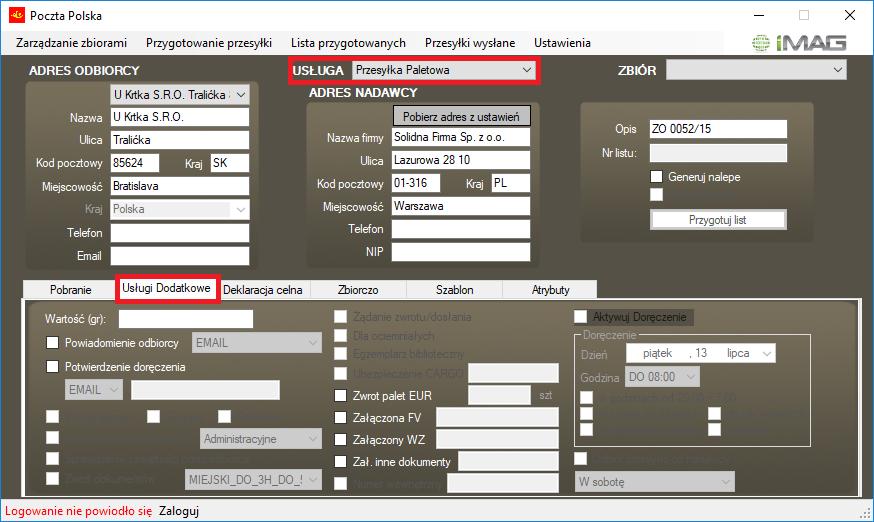
Task: Click the recipient Email field
Action: tap(179, 256)
